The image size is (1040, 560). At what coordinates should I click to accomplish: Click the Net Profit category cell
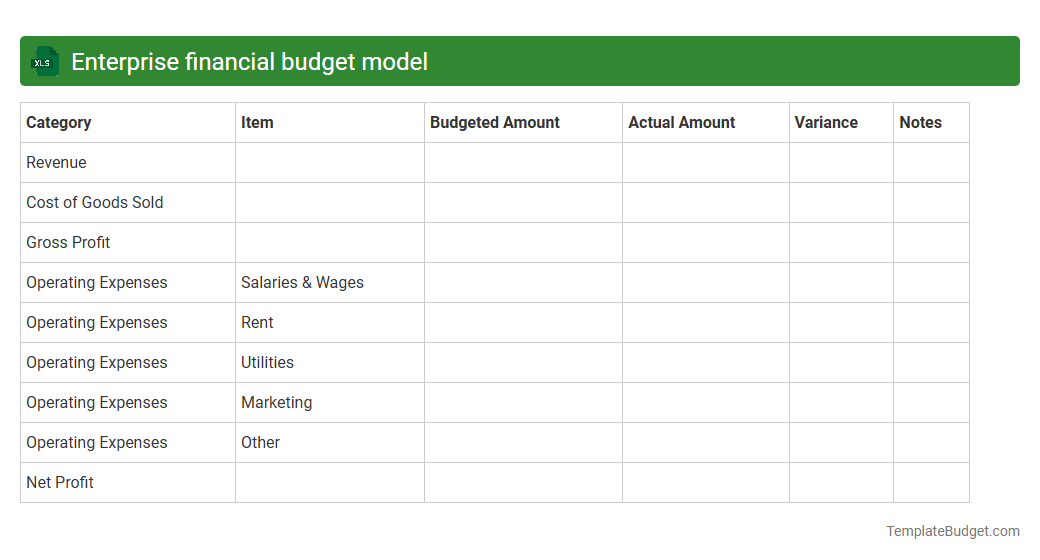coord(128,482)
